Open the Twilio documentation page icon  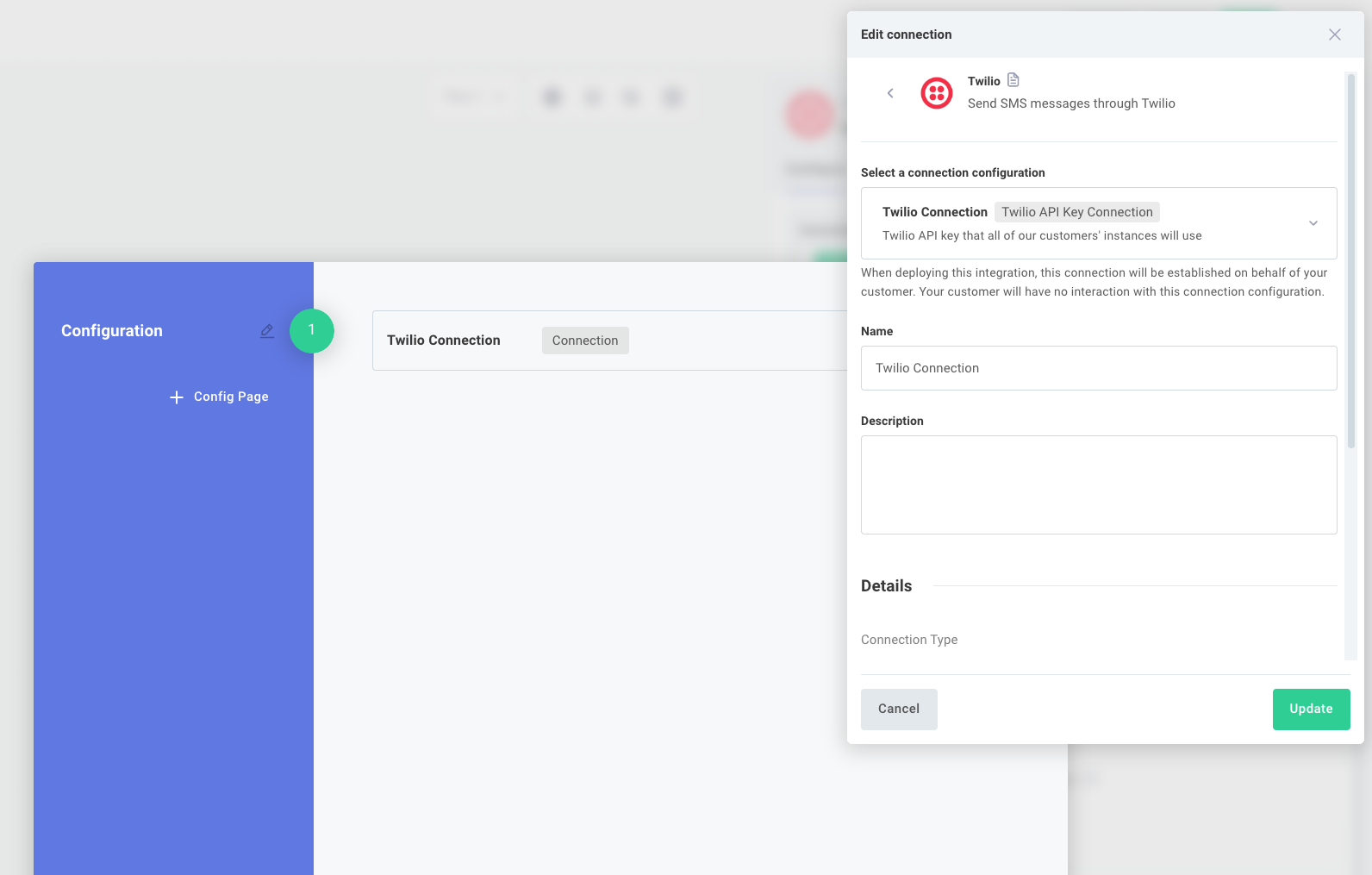click(x=1013, y=80)
